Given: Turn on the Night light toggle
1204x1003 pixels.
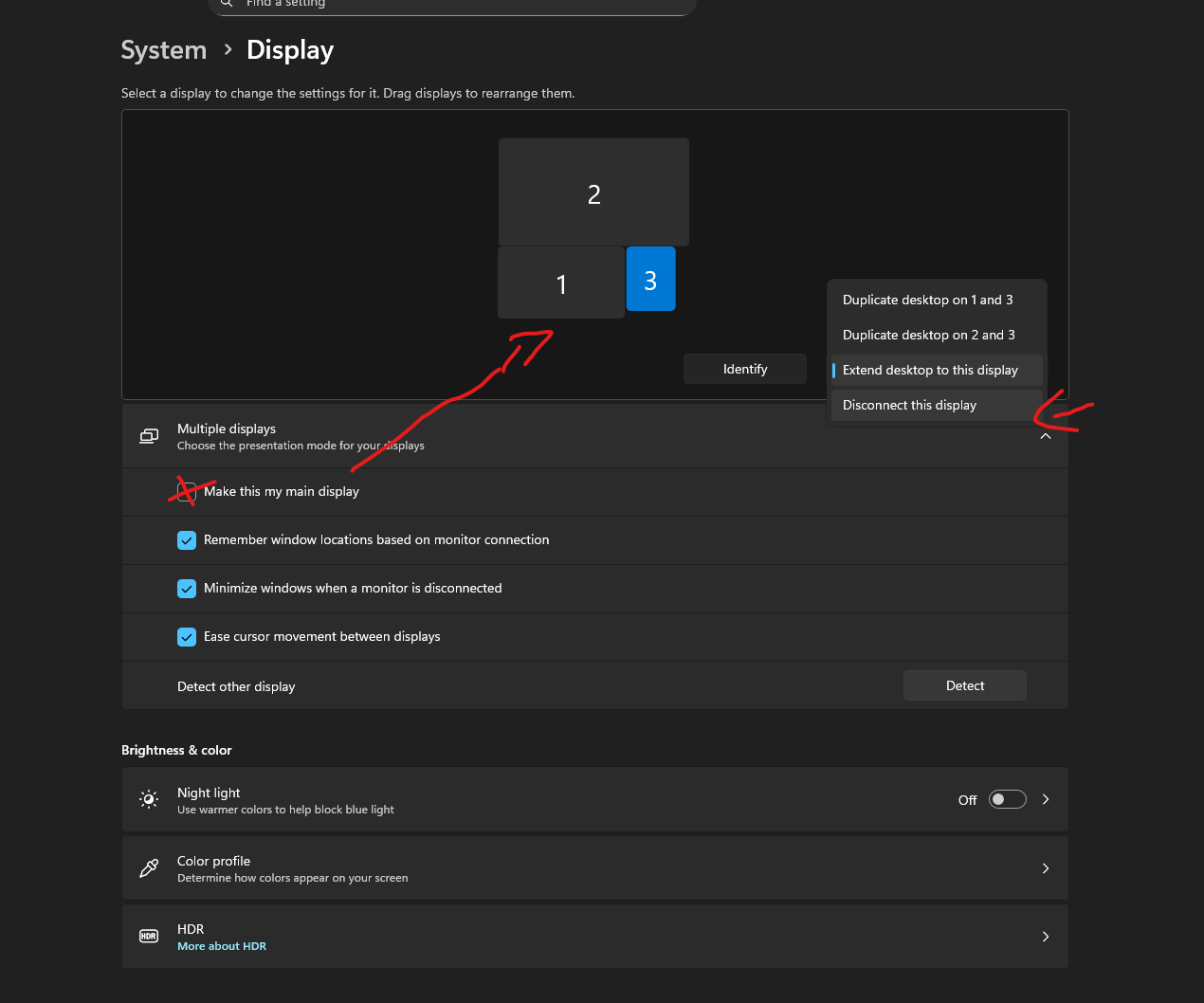Looking at the screenshot, I should tap(1007, 799).
